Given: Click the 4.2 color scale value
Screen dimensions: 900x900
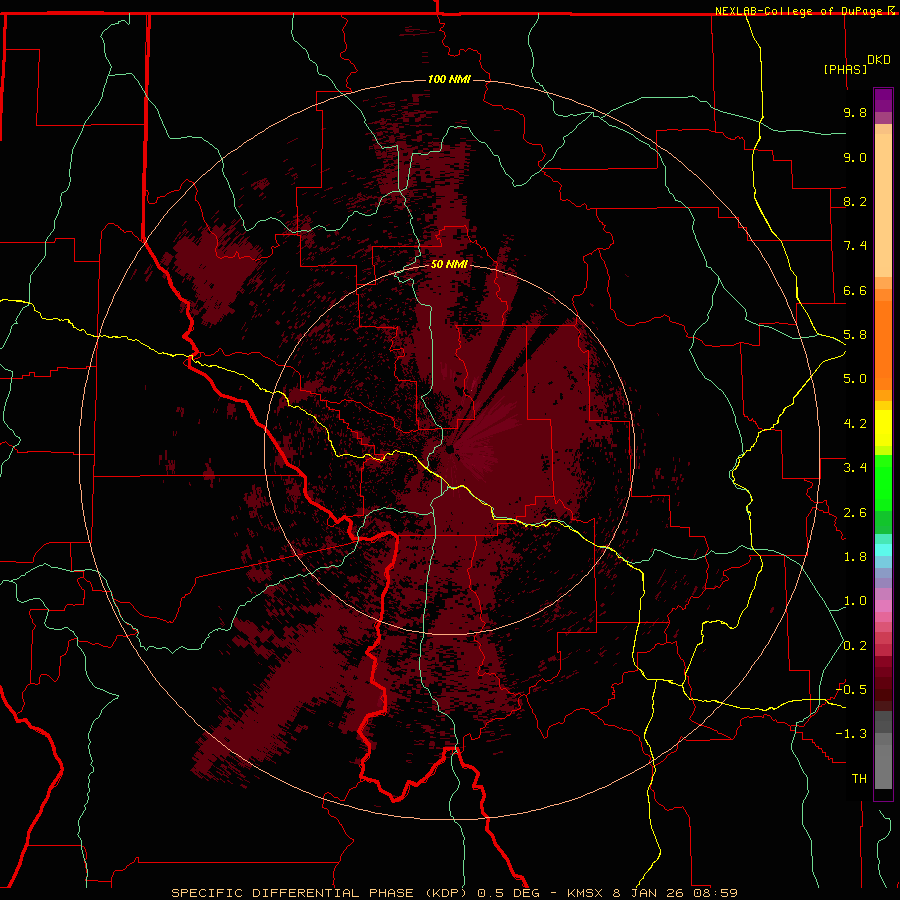Looking at the screenshot, I should pos(855,424).
